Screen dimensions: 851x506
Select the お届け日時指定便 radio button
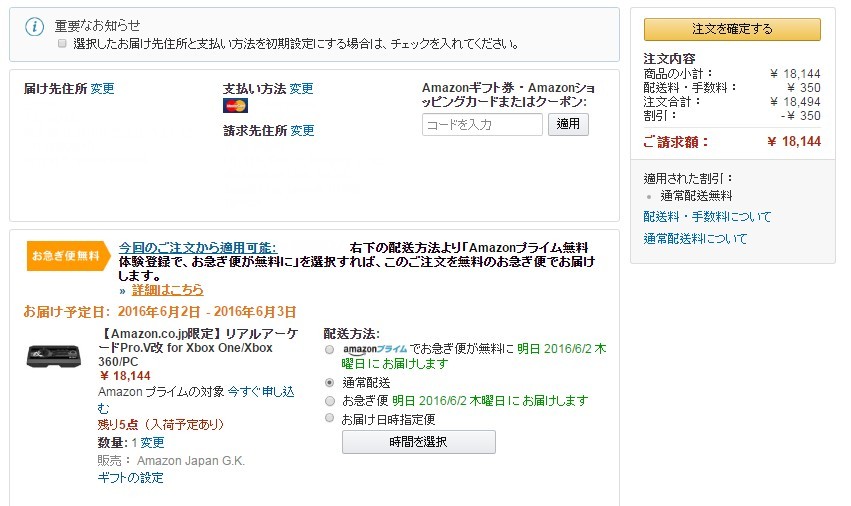(330, 419)
